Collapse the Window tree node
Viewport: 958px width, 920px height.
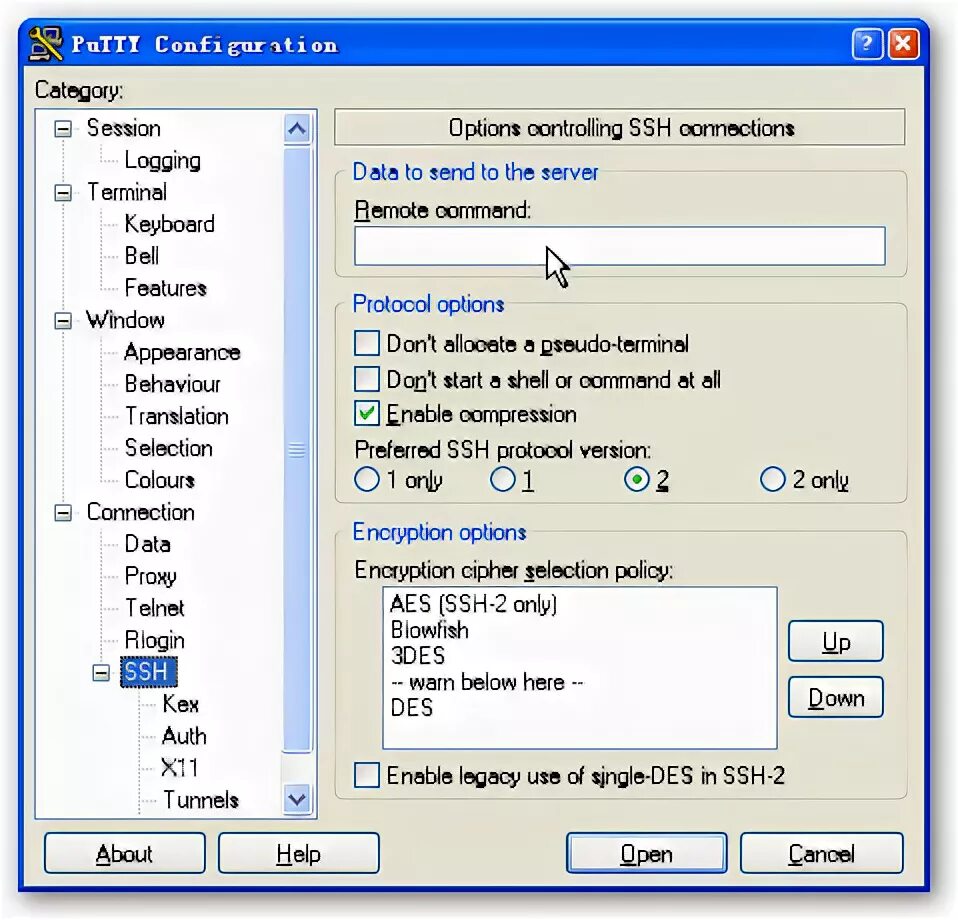[63, 321]
